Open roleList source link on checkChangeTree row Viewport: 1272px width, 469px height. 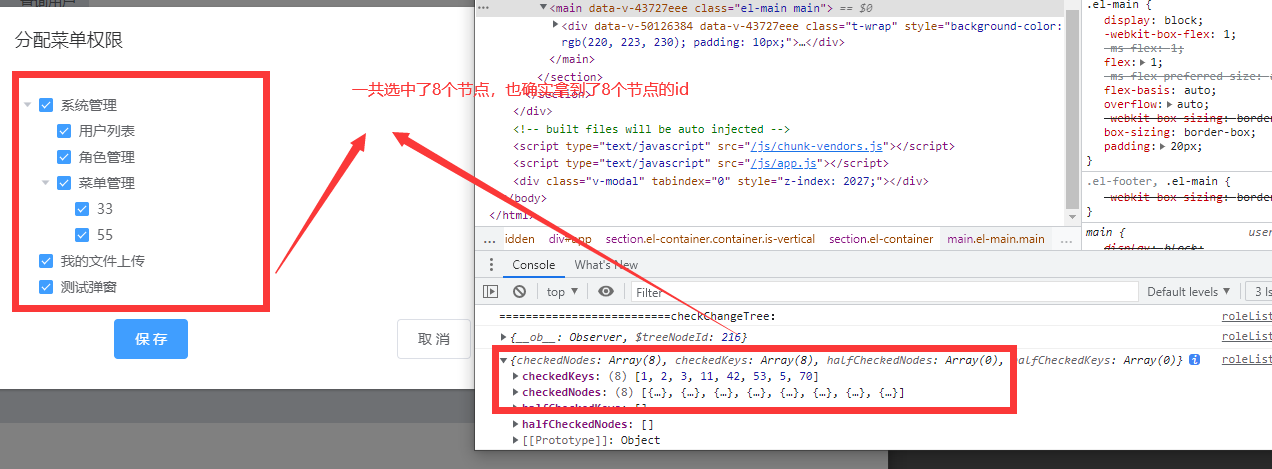click(x=1246, y=317)
